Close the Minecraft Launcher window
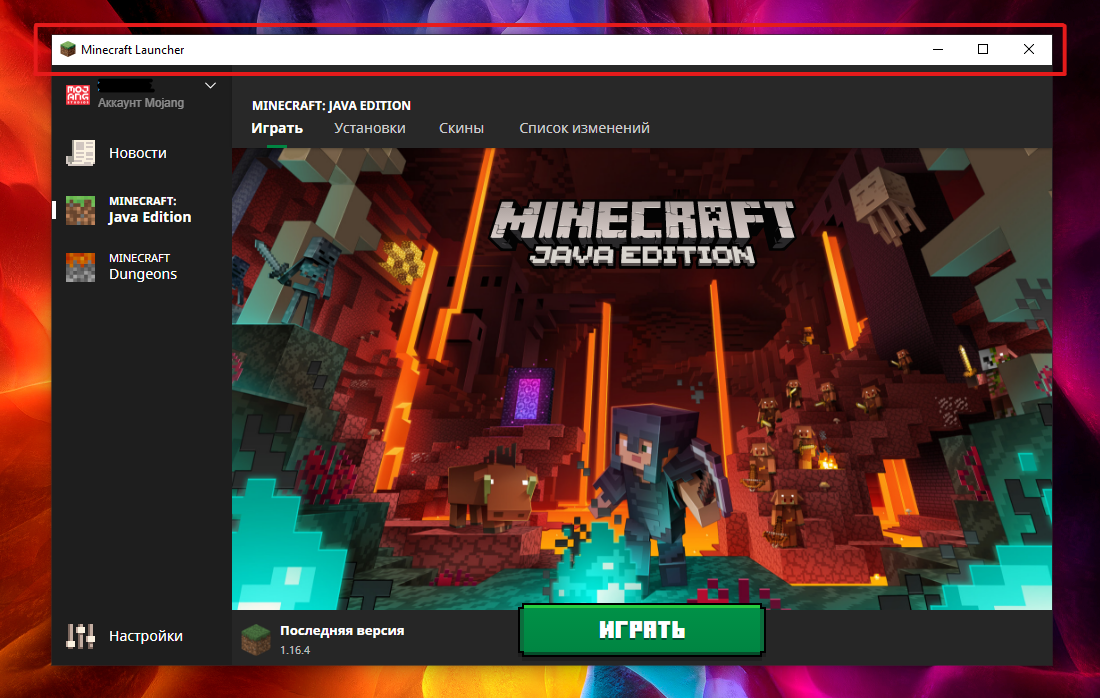Image resolution: width=1100 pixels, height=698 pixels. tap(1028, 49)
